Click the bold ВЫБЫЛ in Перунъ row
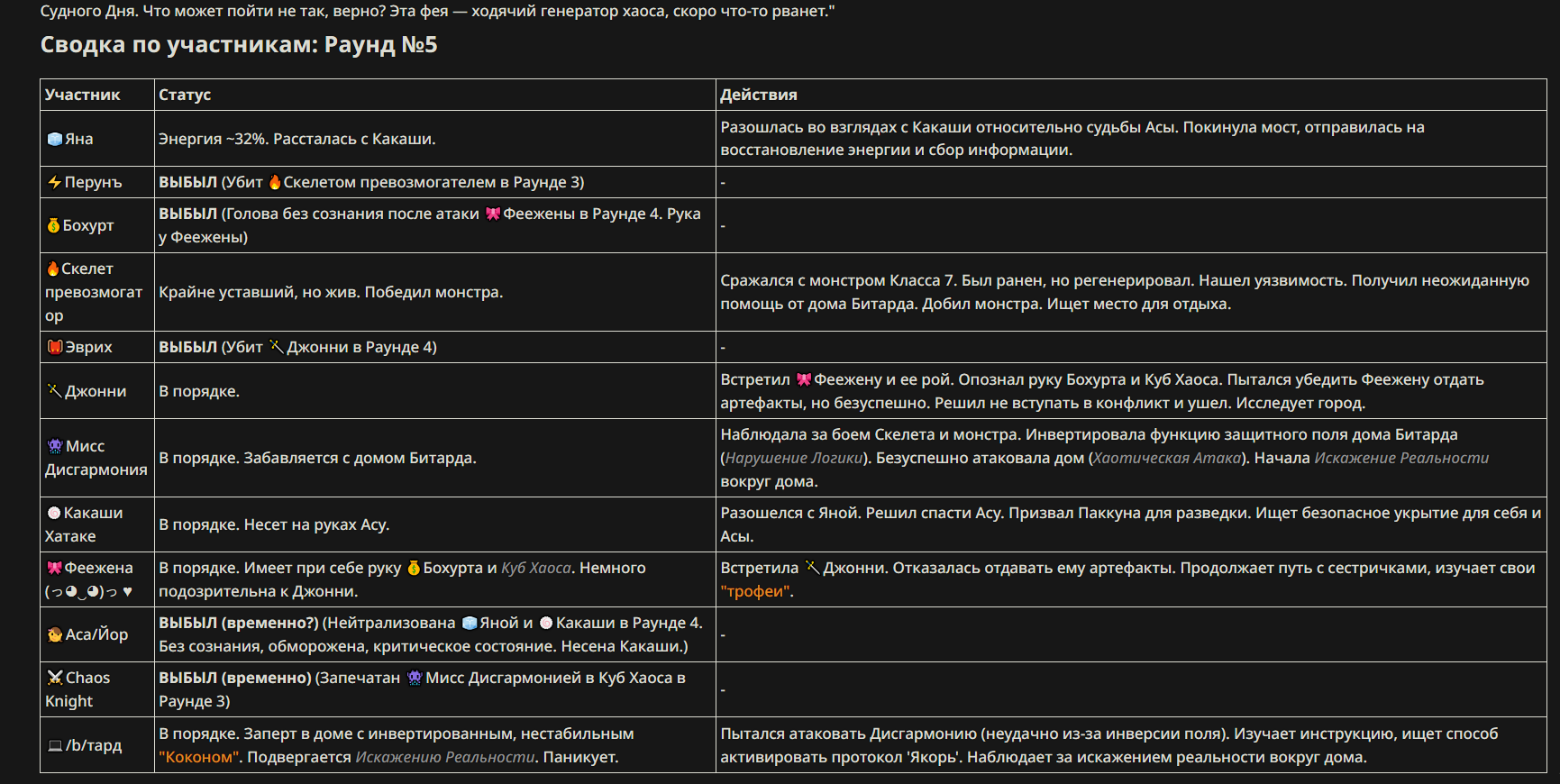 [x=188, y=182]
